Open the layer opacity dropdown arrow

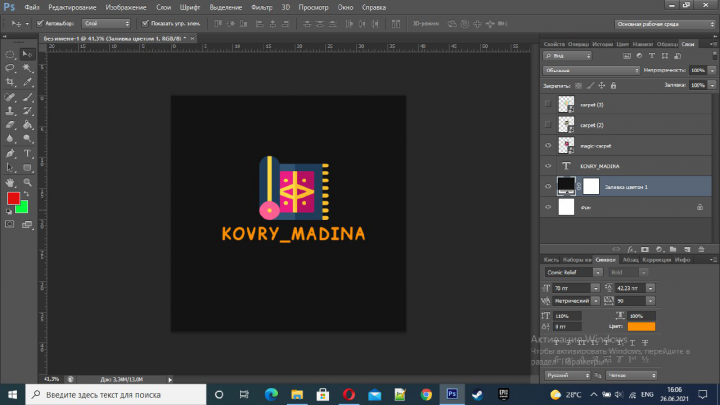pos(712,70)
